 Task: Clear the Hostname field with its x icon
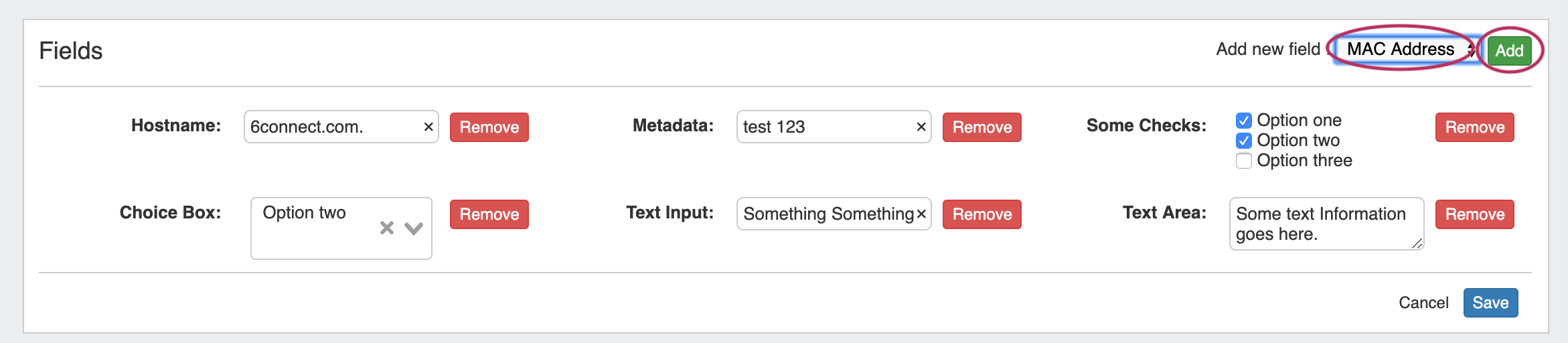coord(428,127)
